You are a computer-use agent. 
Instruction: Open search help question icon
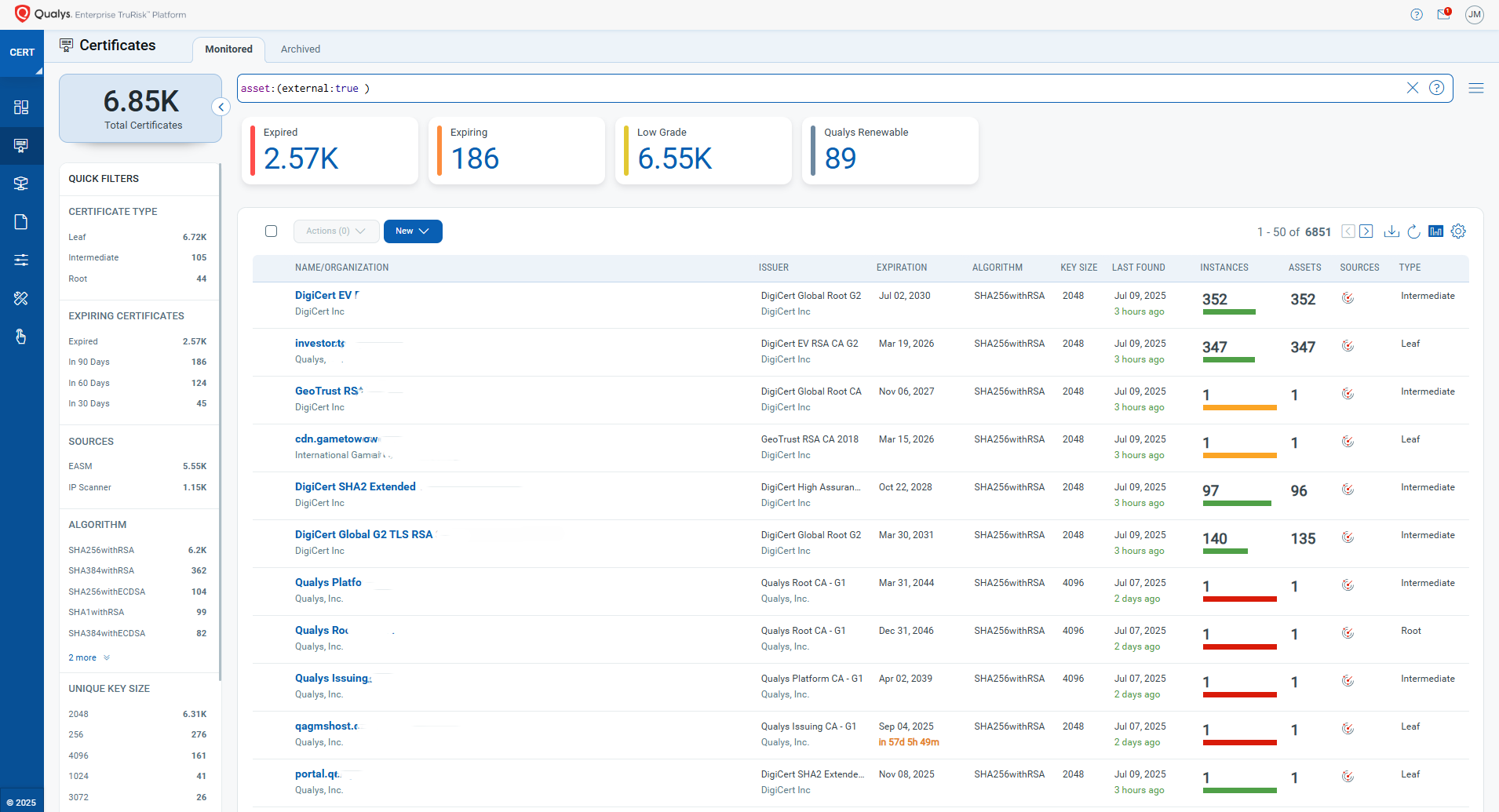tap(1437, 88)
